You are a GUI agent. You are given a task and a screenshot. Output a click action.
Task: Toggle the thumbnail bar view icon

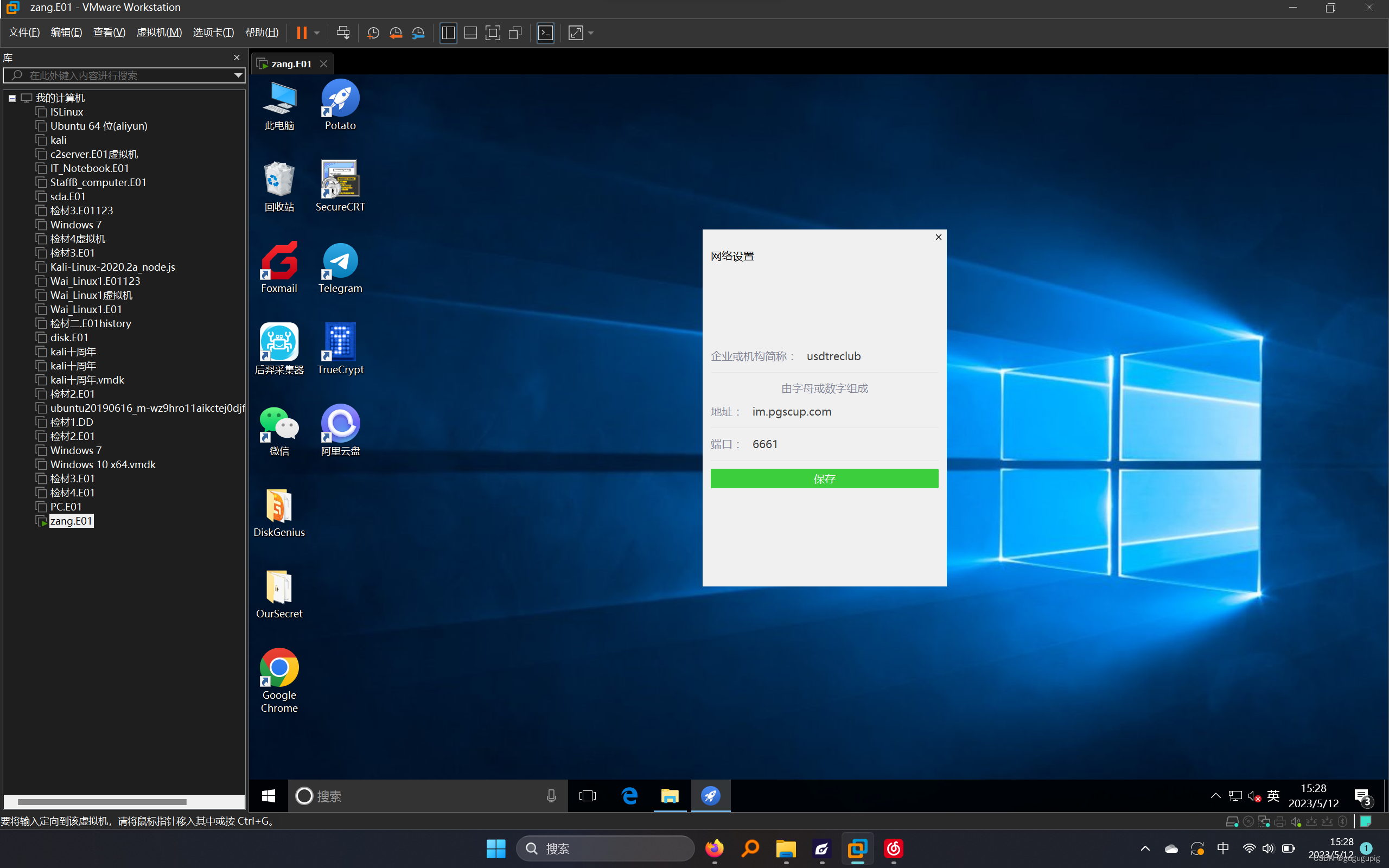[x=470, y=33]
